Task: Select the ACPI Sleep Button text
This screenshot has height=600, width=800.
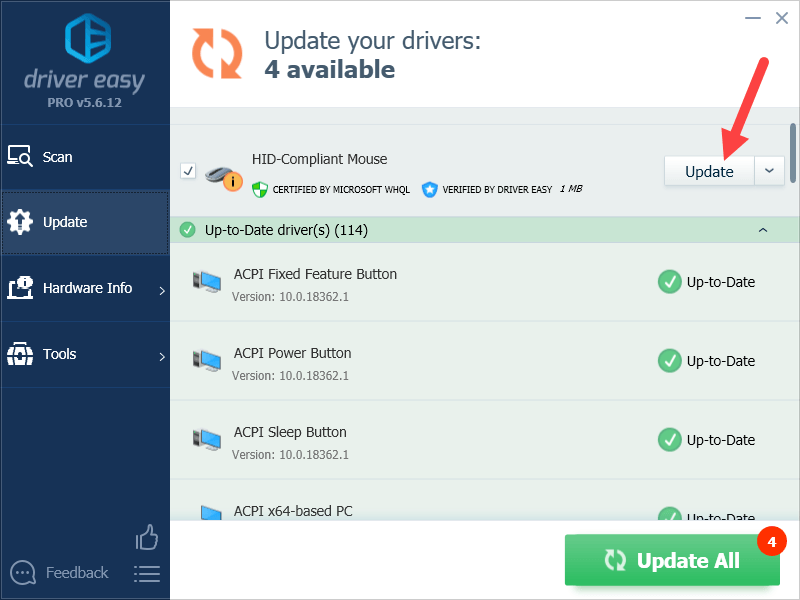Action: click(290, 433)
